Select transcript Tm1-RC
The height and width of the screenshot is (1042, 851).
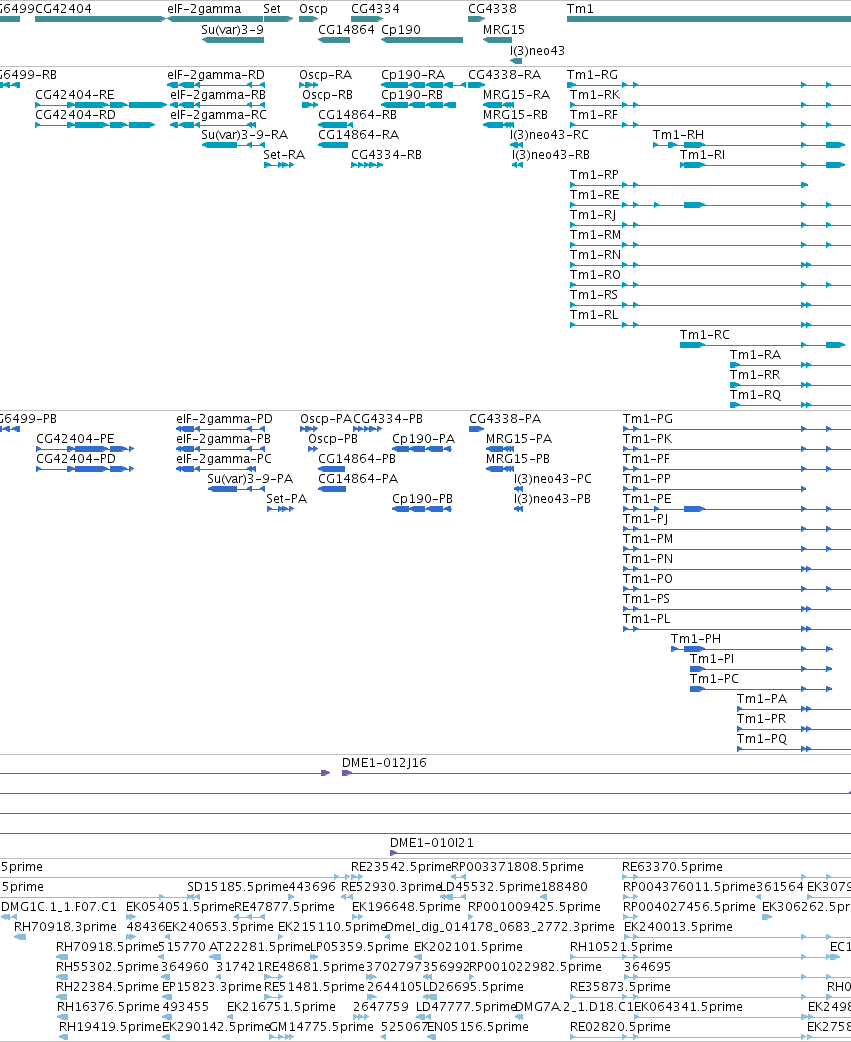[x=763, y=345]
